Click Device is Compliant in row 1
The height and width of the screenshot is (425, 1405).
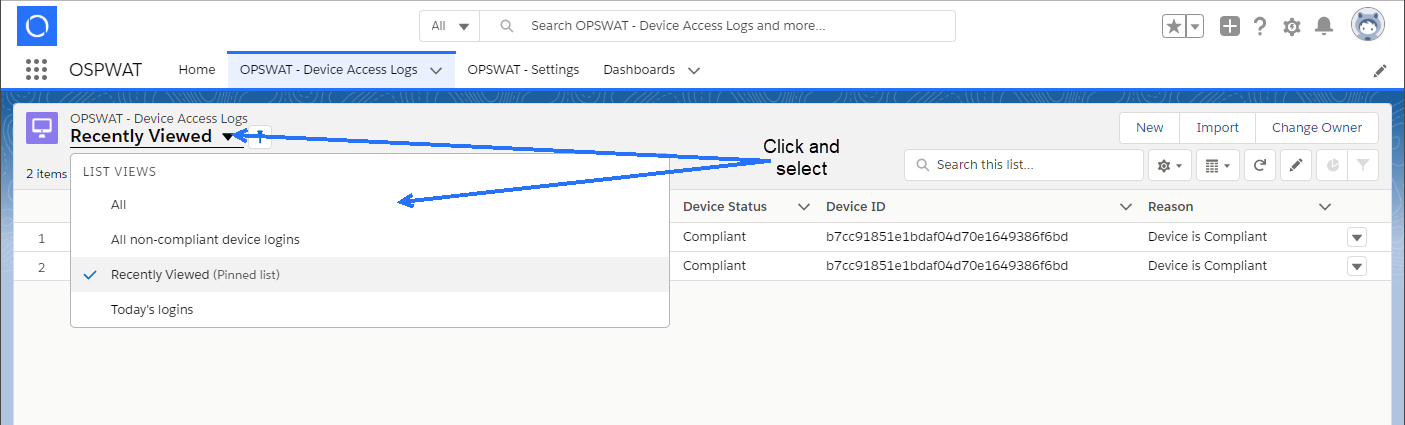click(1207, 237)
